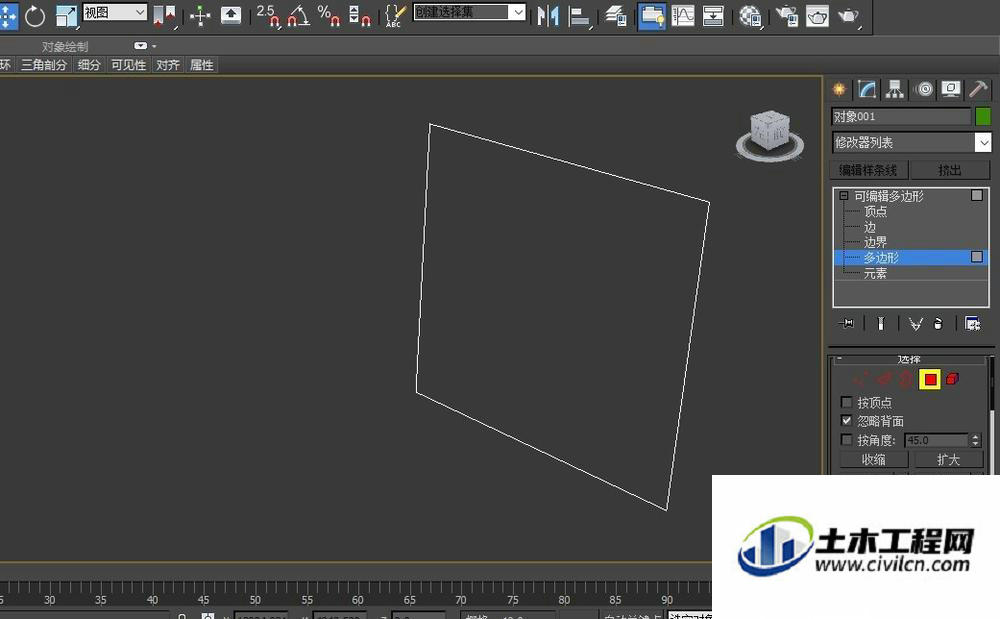Click the Edit Named Selection Sets icon
The image size is (1000, 619).
click(x=395, y=16)
